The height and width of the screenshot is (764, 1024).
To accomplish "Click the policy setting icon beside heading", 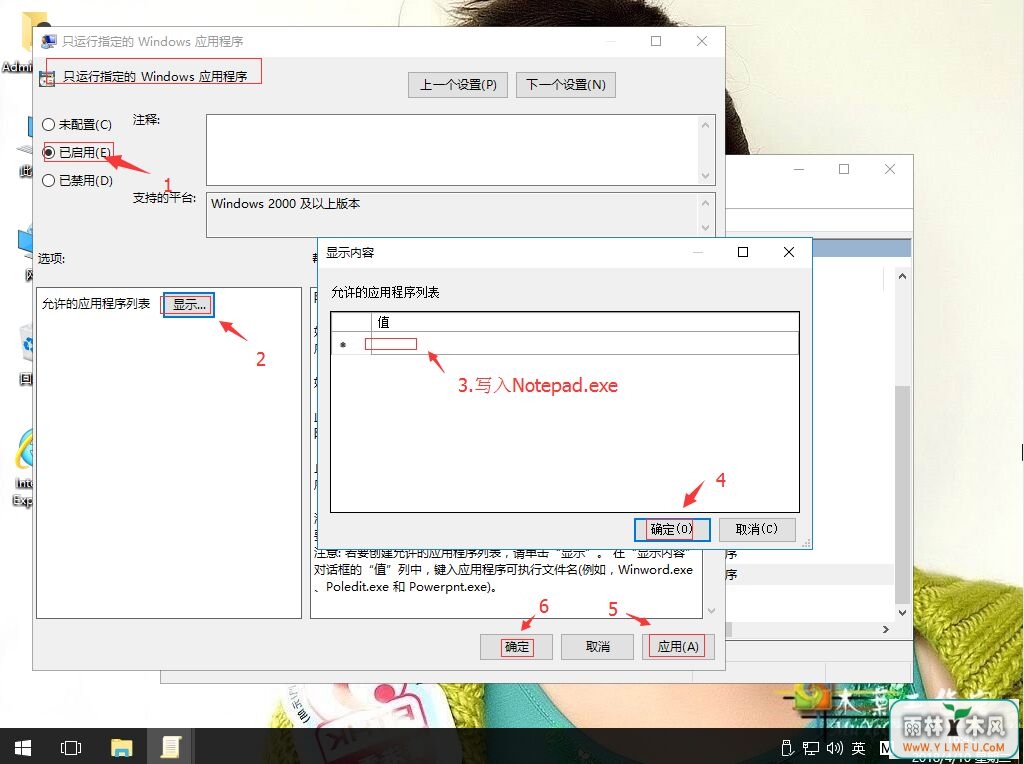I will pyautogui.click(x=47, y=78).
